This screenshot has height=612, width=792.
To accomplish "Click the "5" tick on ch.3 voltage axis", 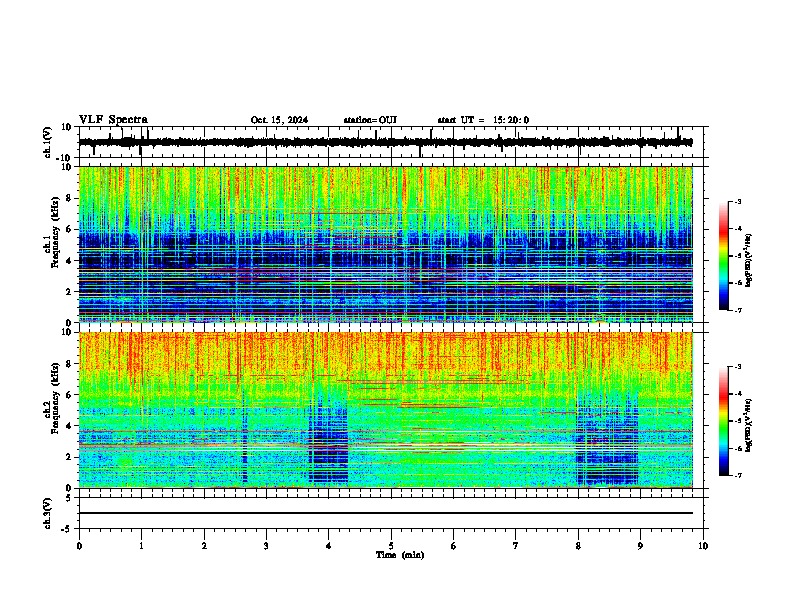I will pos(70,498).
